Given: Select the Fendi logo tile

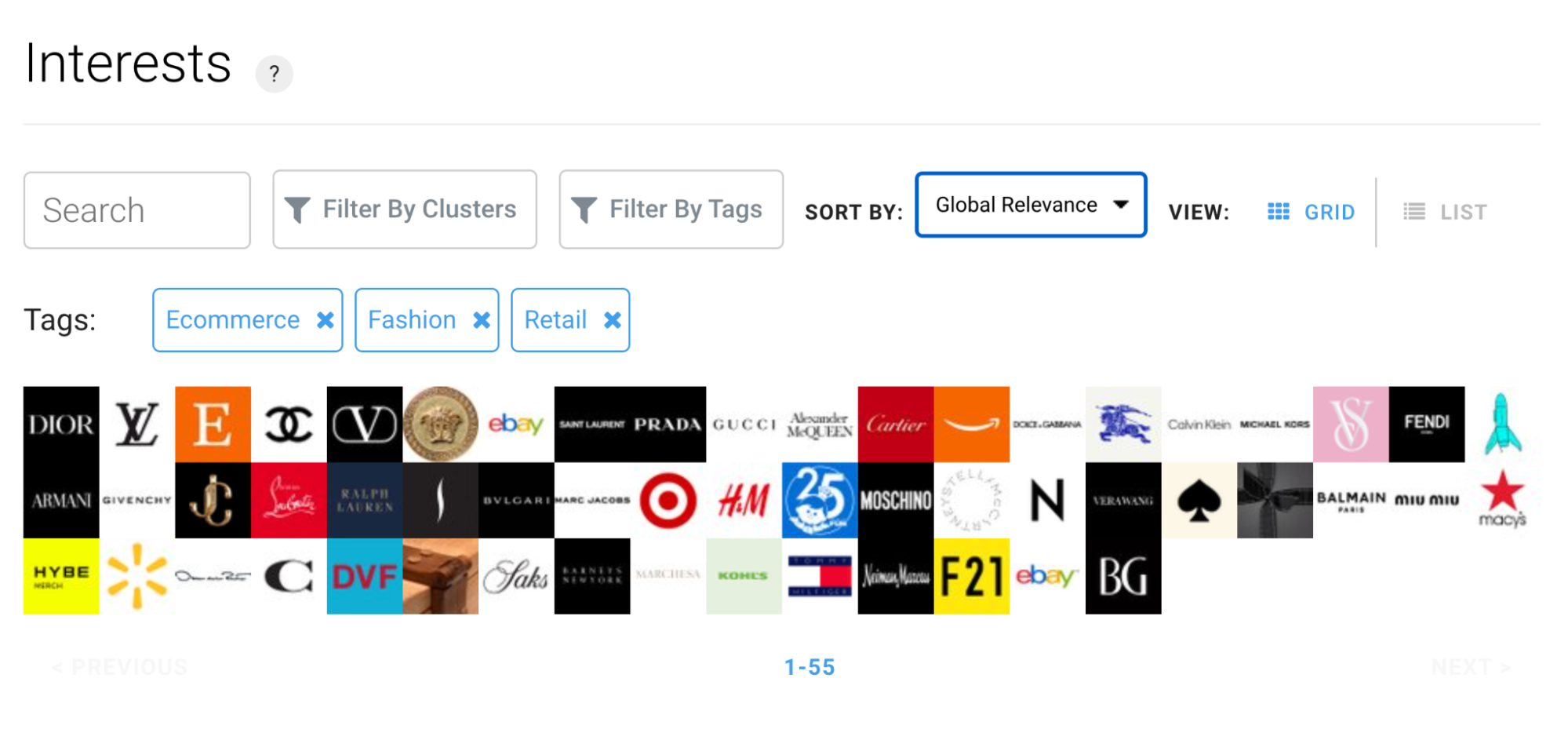Looking at the screenshot, I should [x=1426, y=424].
